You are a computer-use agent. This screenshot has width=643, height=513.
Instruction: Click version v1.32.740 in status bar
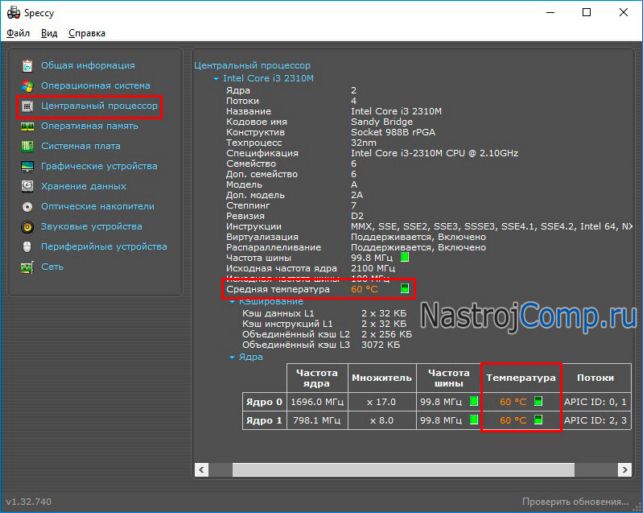pos(29,502)
